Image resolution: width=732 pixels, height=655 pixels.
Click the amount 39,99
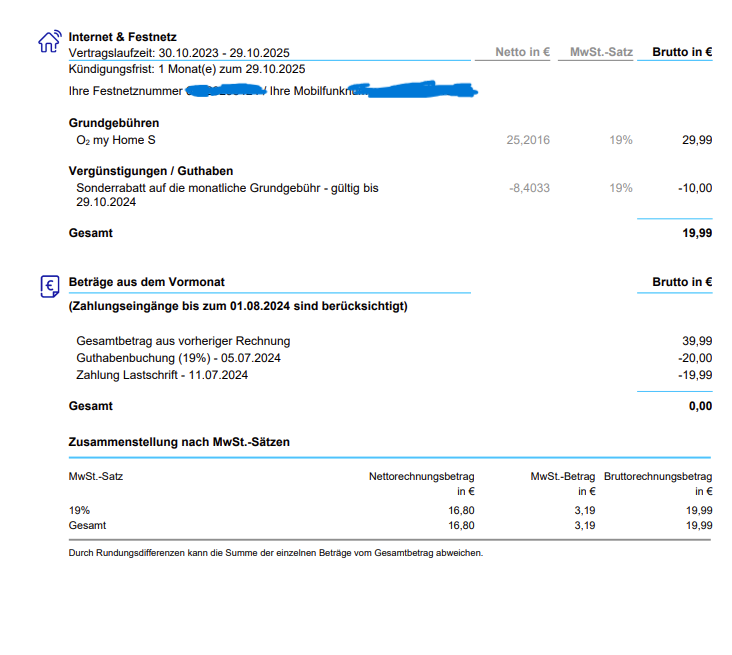[x=697, y=341]
